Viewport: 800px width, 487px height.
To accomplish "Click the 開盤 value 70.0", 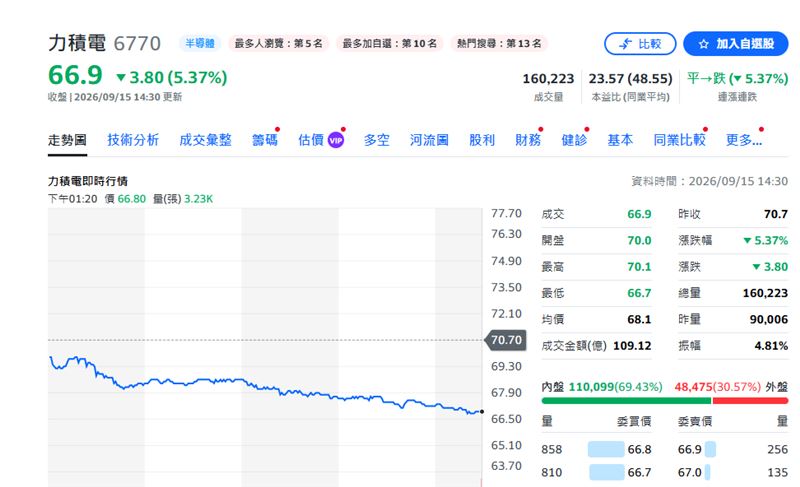I will click(x=639, y=240).
